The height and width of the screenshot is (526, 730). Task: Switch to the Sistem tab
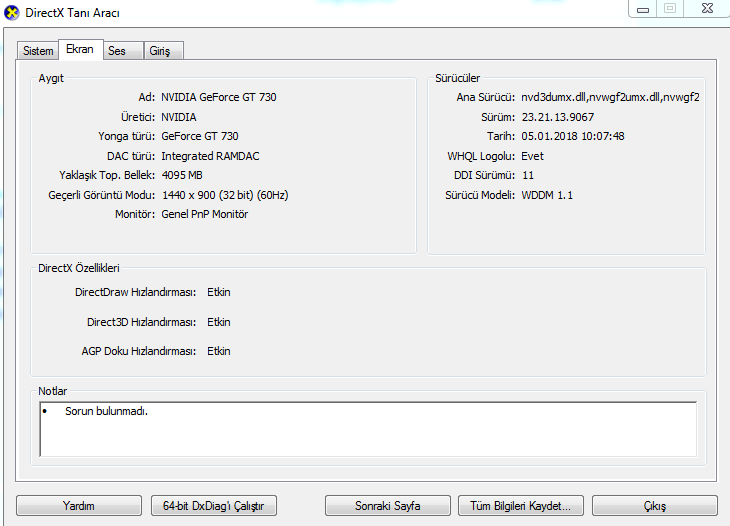(38, 50)
